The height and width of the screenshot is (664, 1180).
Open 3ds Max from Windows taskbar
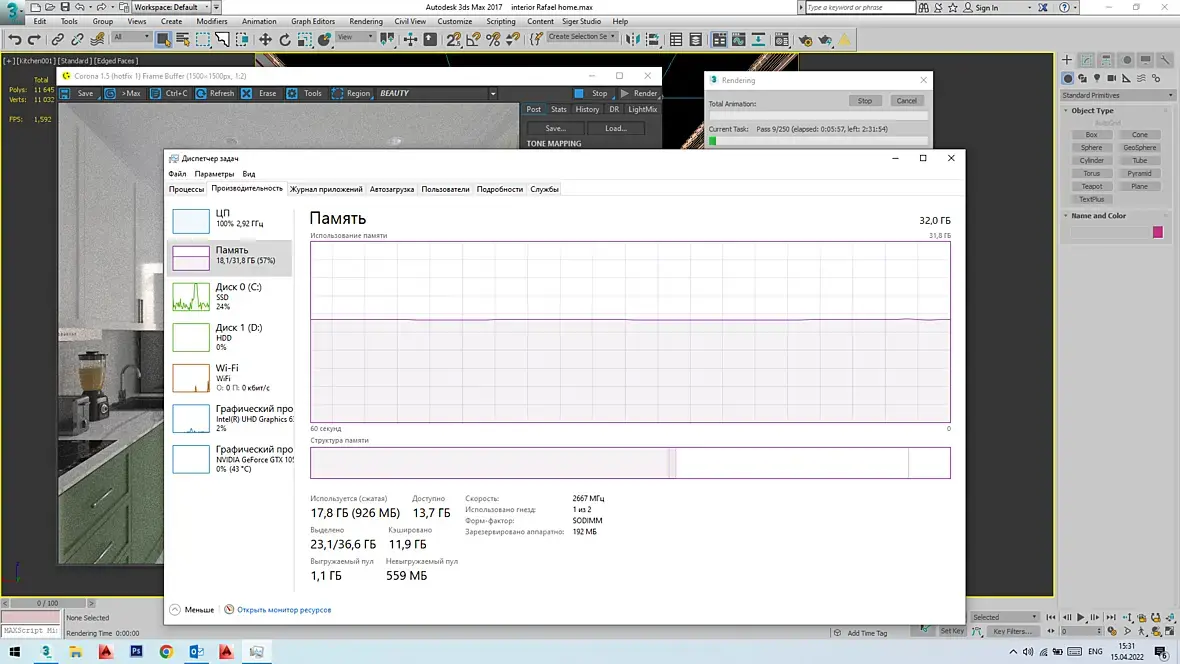point(46,651)
